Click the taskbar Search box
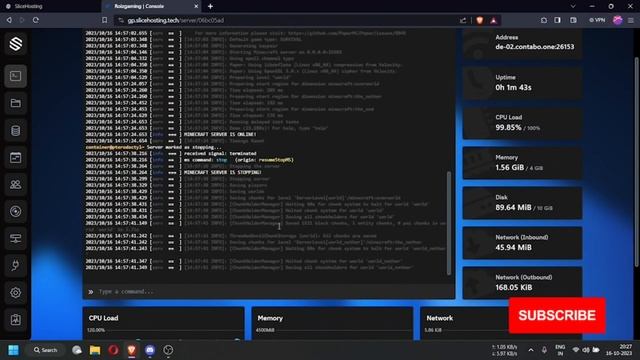 [46, 350]
